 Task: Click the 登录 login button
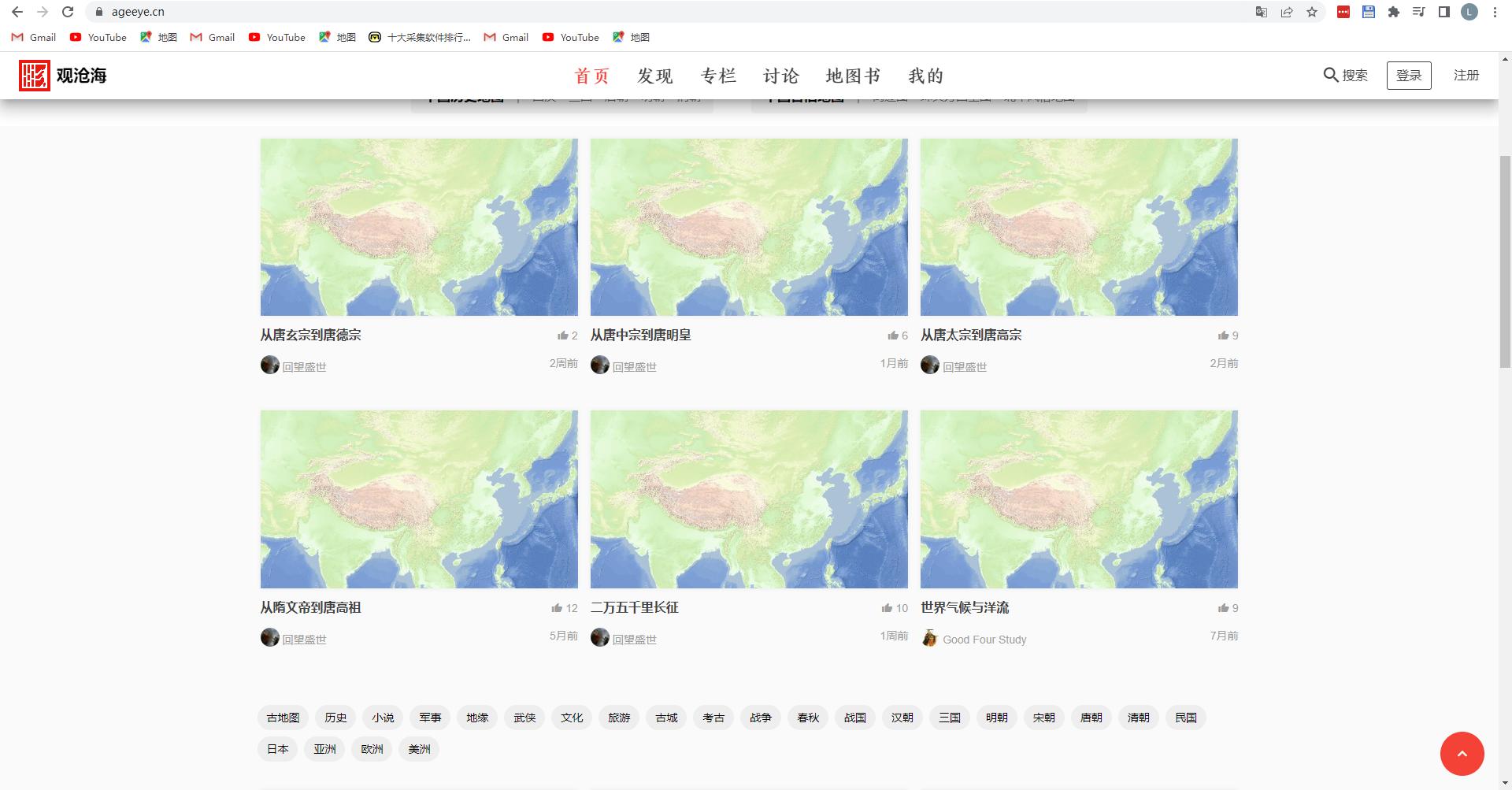[1408, 76]
